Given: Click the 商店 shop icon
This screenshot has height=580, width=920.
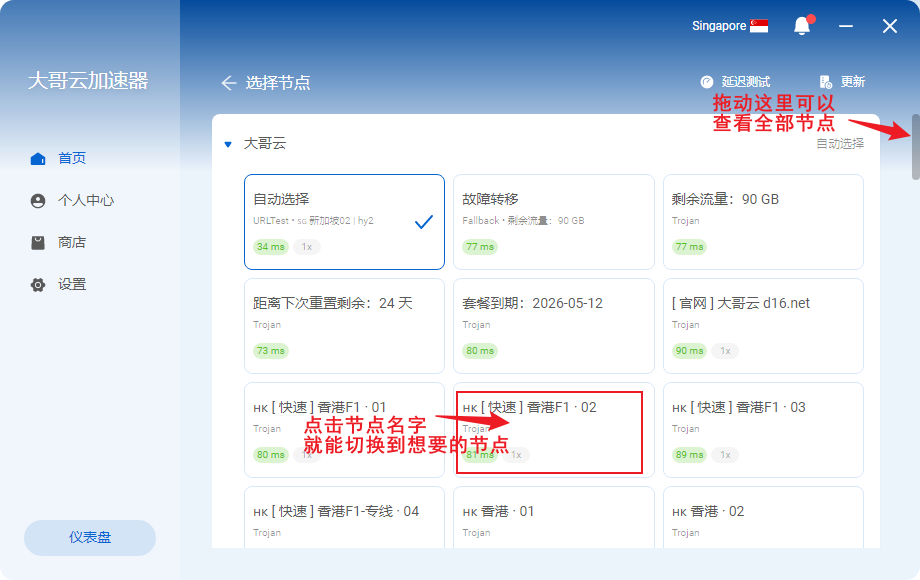Looking at the screenshot, I should click(38, 242).
